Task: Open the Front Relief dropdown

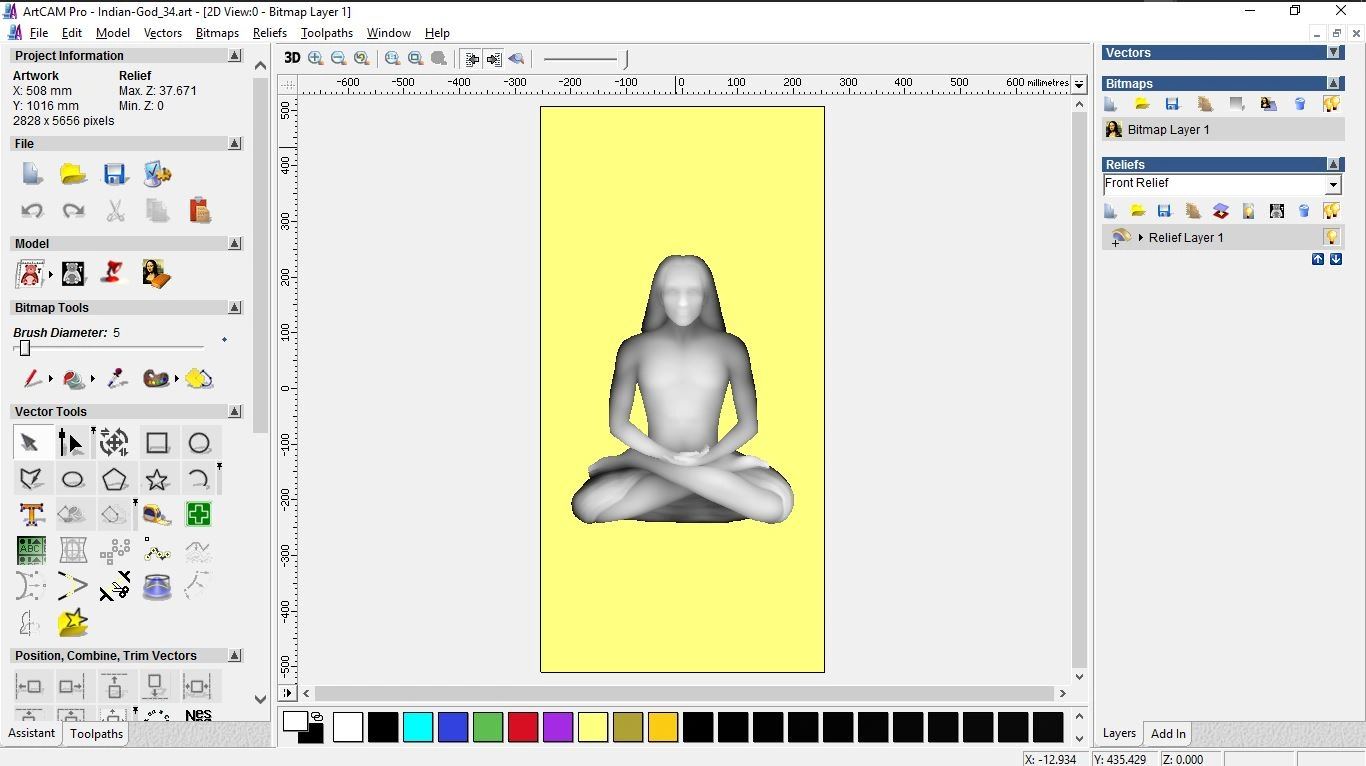Action: 1333,184
